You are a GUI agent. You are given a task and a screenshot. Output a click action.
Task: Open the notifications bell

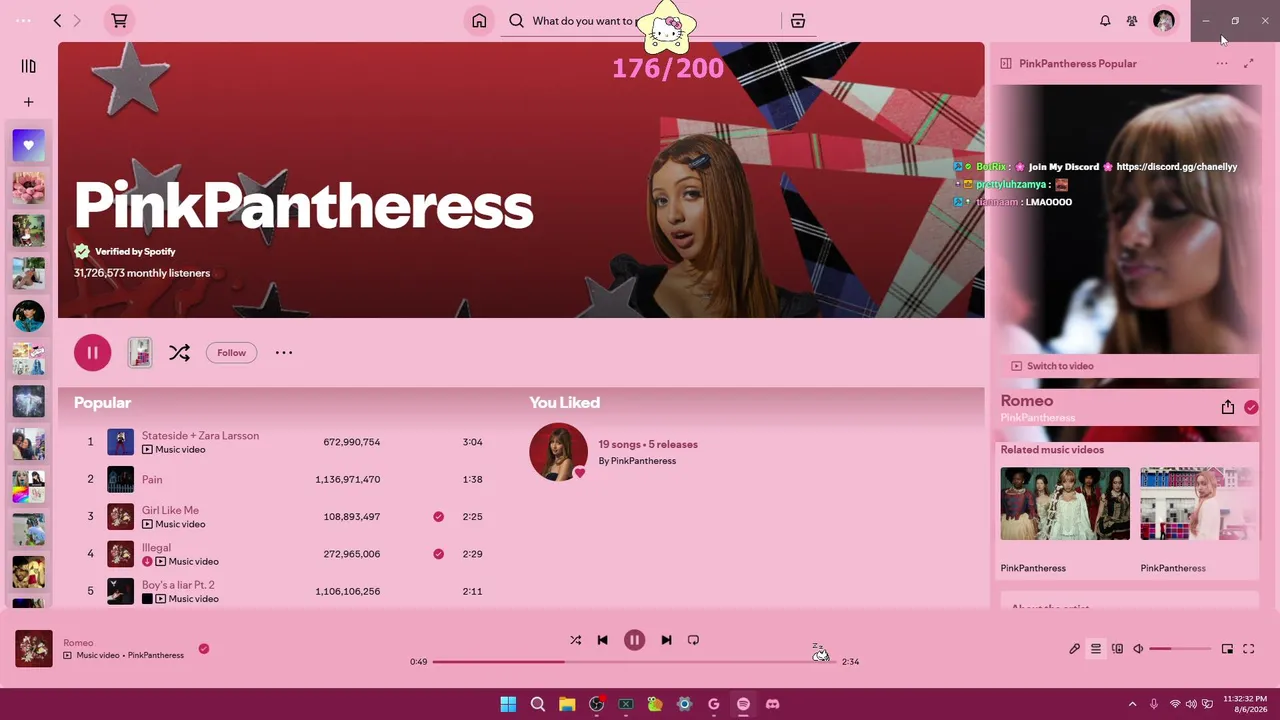point(1105,21)
